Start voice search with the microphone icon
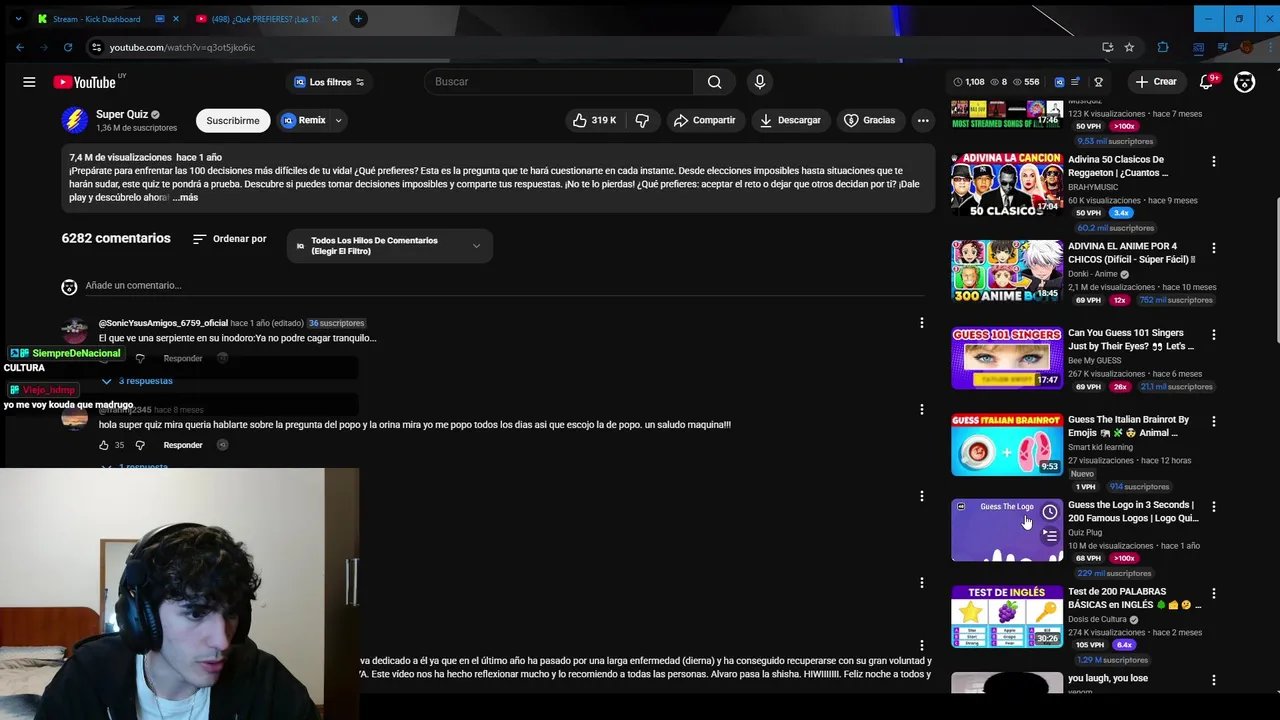This screenshot has height=720, width=1280. tap(760, 82)
